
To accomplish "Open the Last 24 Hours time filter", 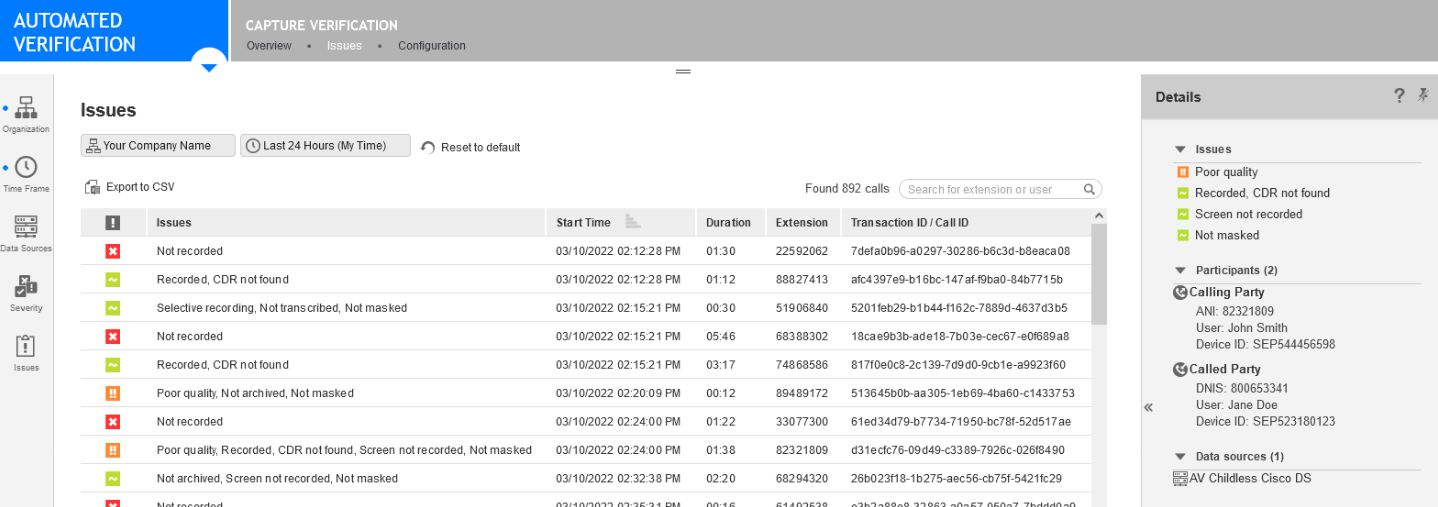I will [325, 146].
